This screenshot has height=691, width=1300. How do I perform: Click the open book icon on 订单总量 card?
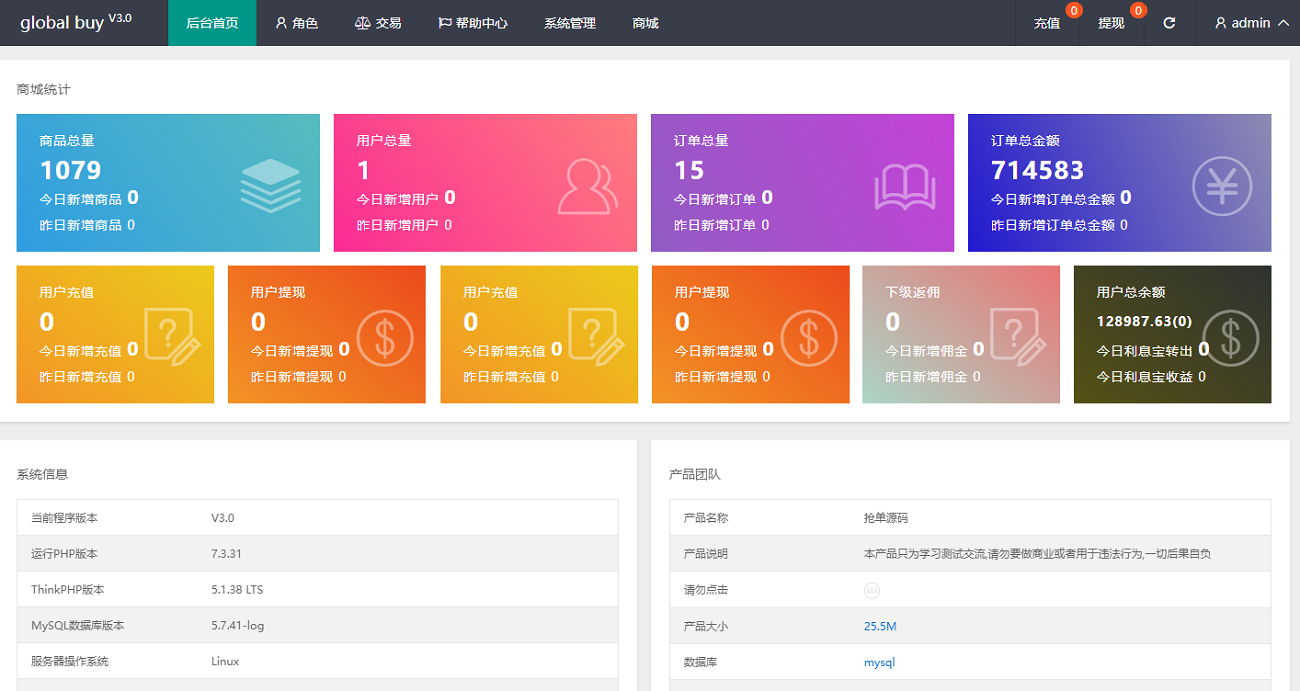tap(904, 187)
